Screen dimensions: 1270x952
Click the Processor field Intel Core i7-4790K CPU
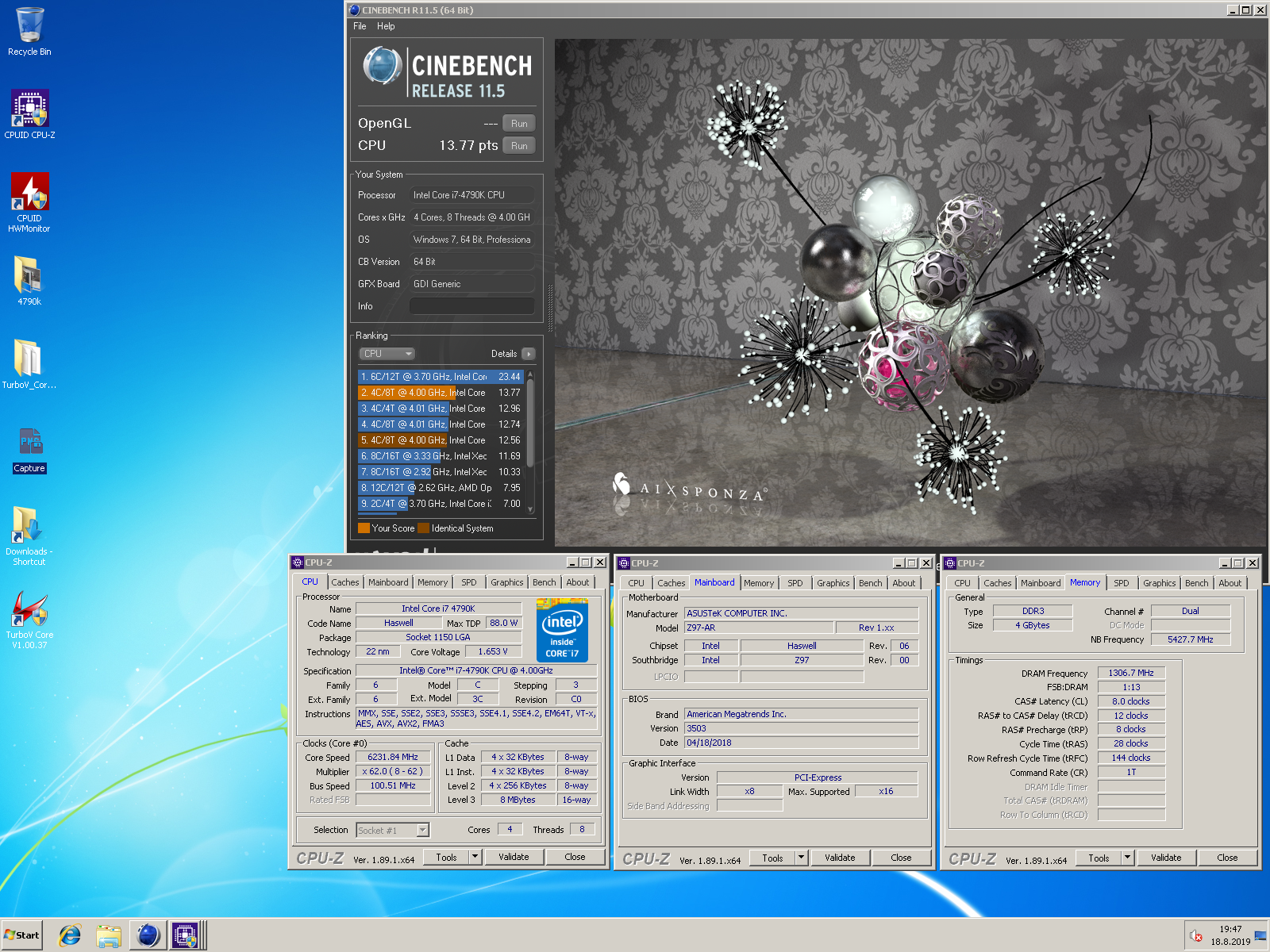coord(471,195)
